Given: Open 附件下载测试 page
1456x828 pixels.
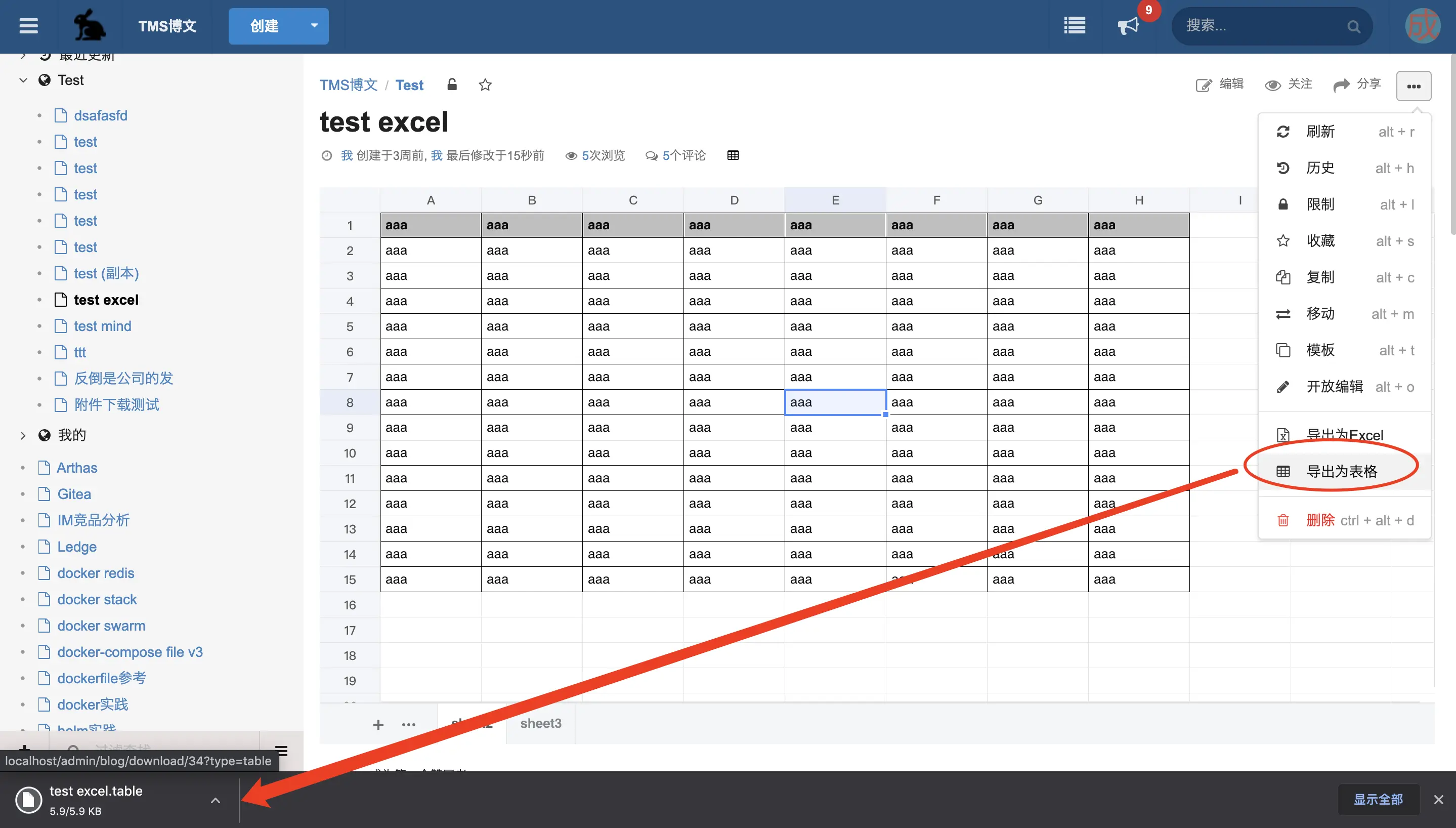Looking at the screenshot, I should pyautogui.click(x=116, y=405).
